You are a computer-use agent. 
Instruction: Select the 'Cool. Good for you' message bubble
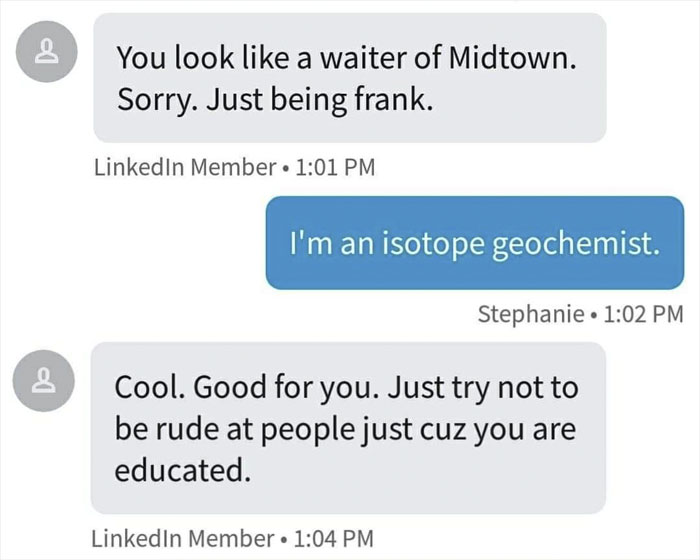tap(348, 427)
